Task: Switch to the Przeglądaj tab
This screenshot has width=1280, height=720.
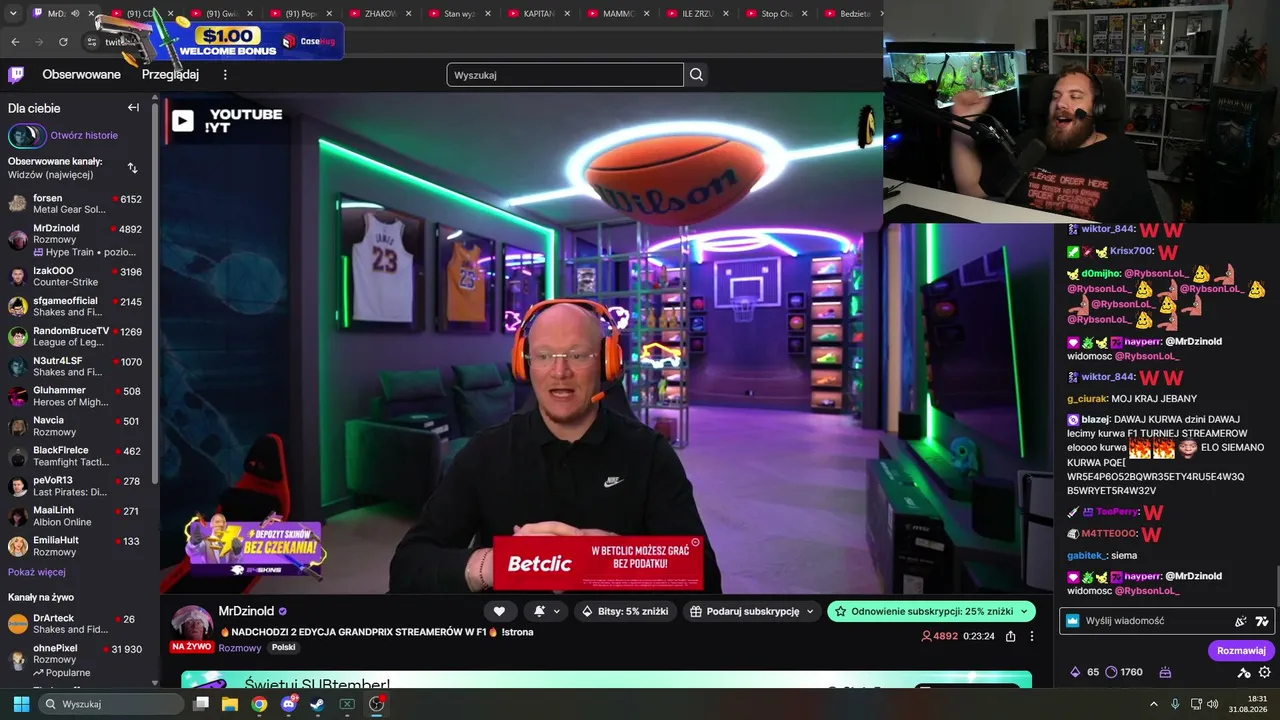Action: coord(170,75)
